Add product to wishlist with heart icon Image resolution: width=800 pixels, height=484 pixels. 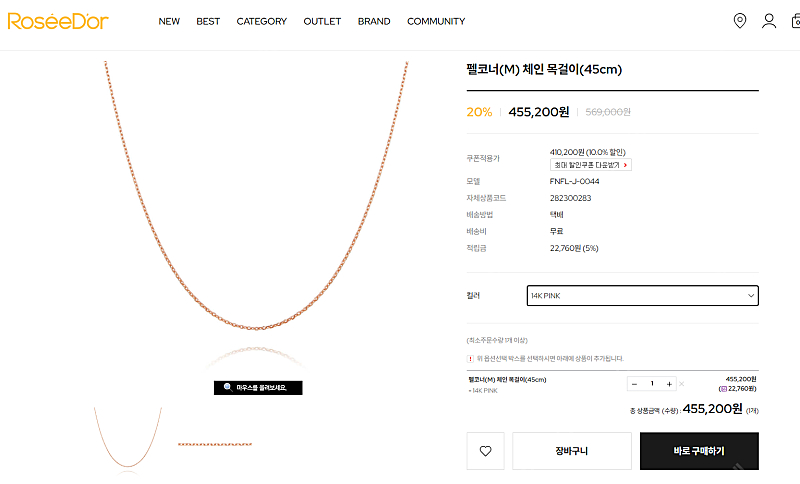tap(485, 451)
